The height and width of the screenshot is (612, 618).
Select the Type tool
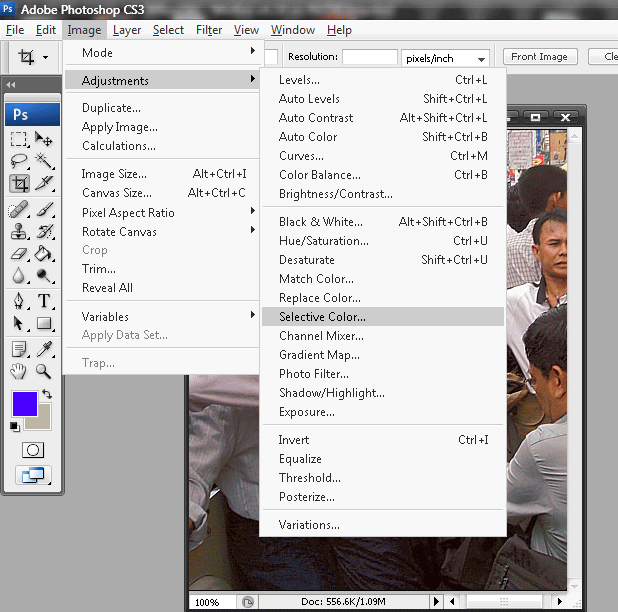[44, 301]
